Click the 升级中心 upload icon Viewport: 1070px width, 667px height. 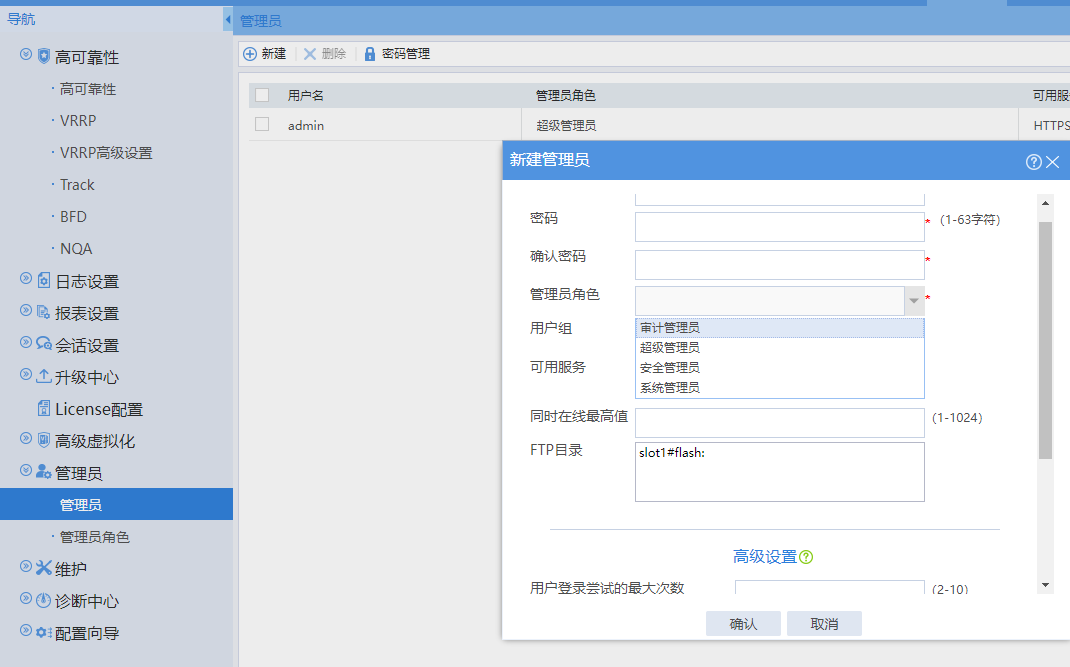[x=44, y=376]
